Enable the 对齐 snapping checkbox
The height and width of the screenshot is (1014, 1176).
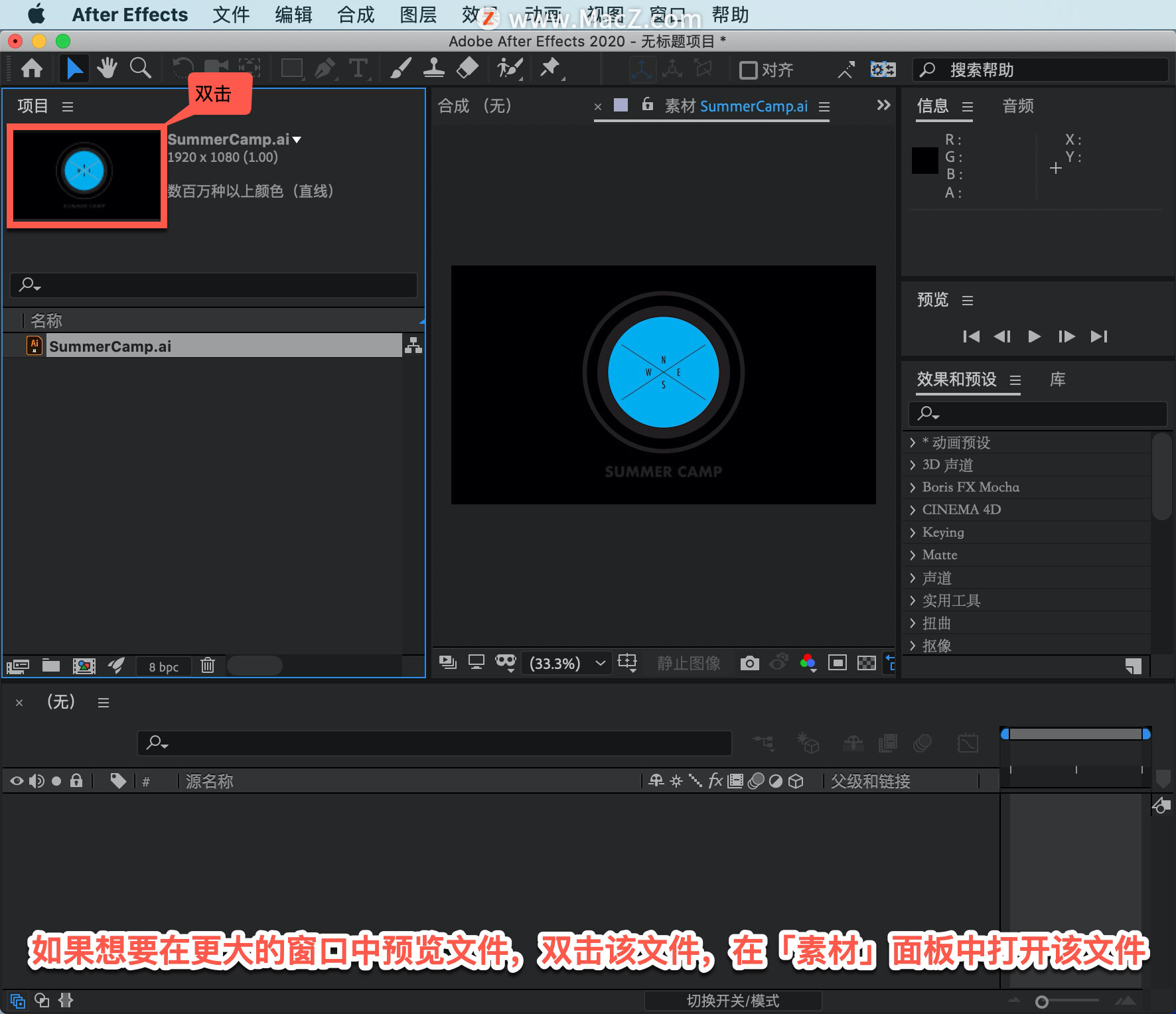pos(748,70)
